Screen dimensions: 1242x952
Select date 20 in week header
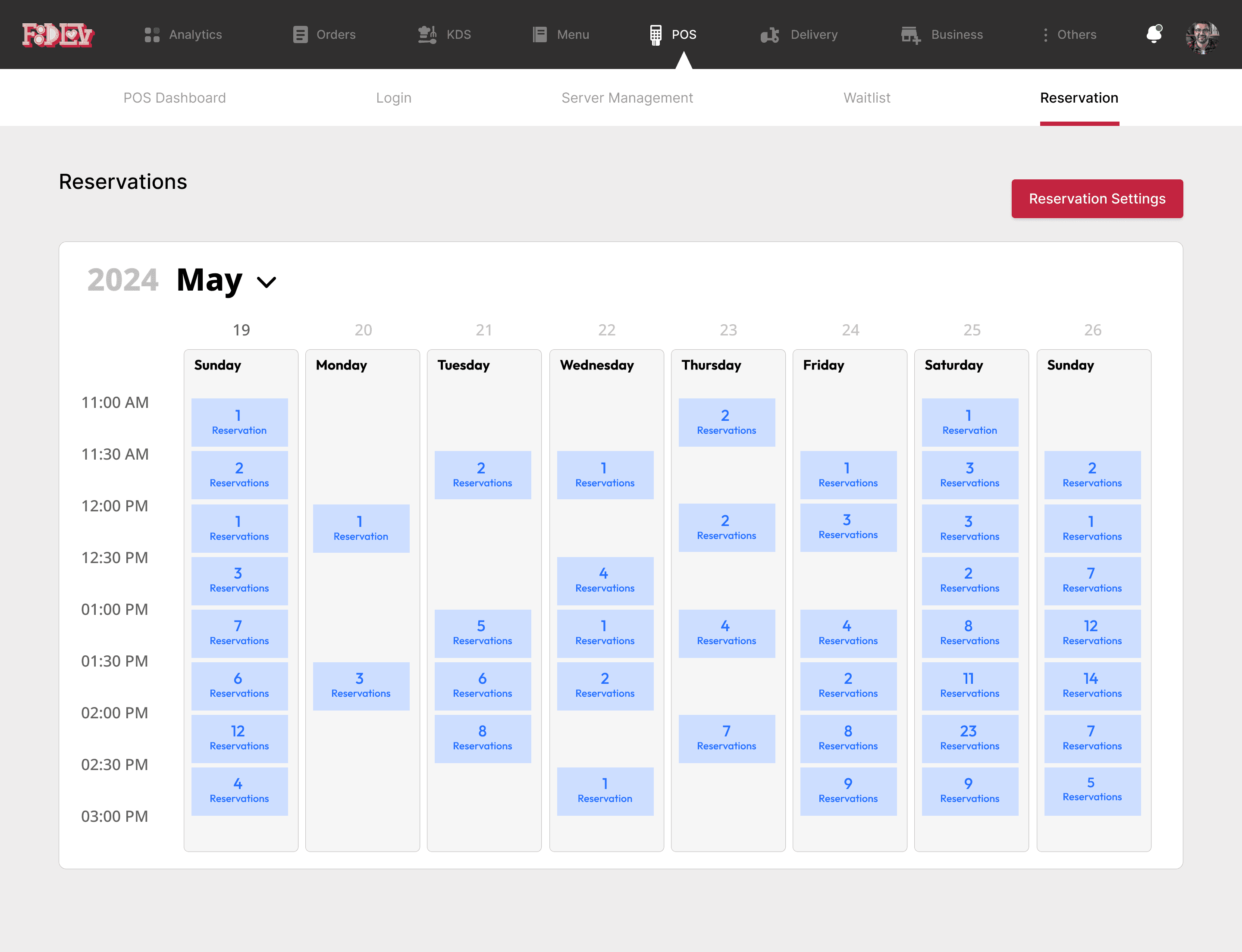pos(364,330)
